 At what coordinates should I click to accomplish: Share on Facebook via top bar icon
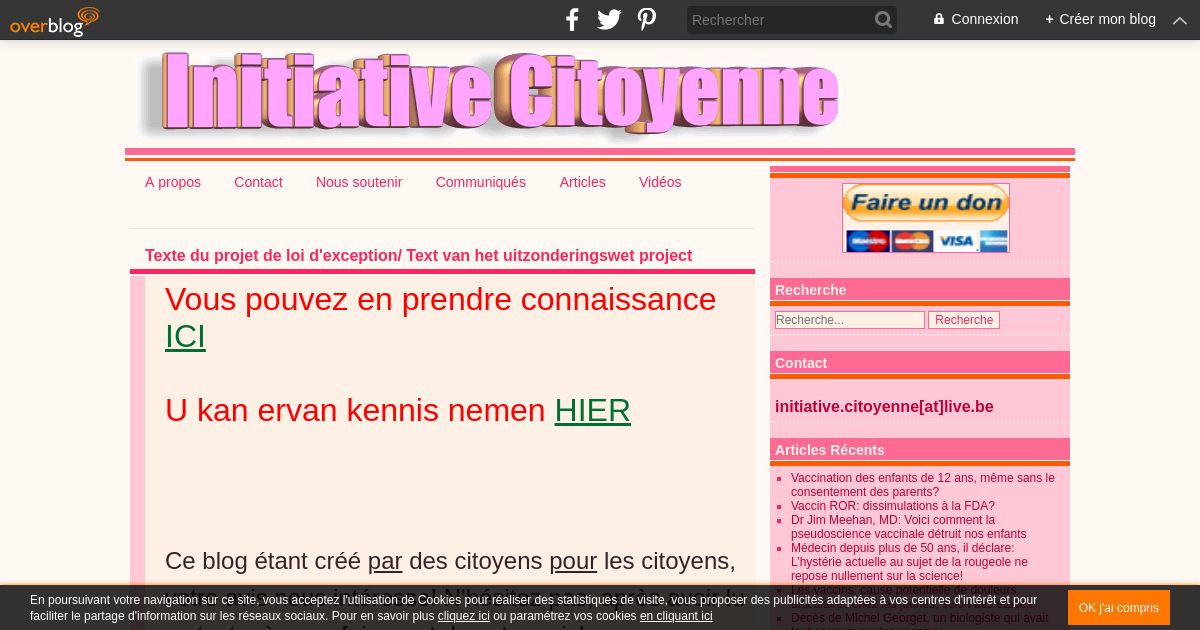click(572, 20)
